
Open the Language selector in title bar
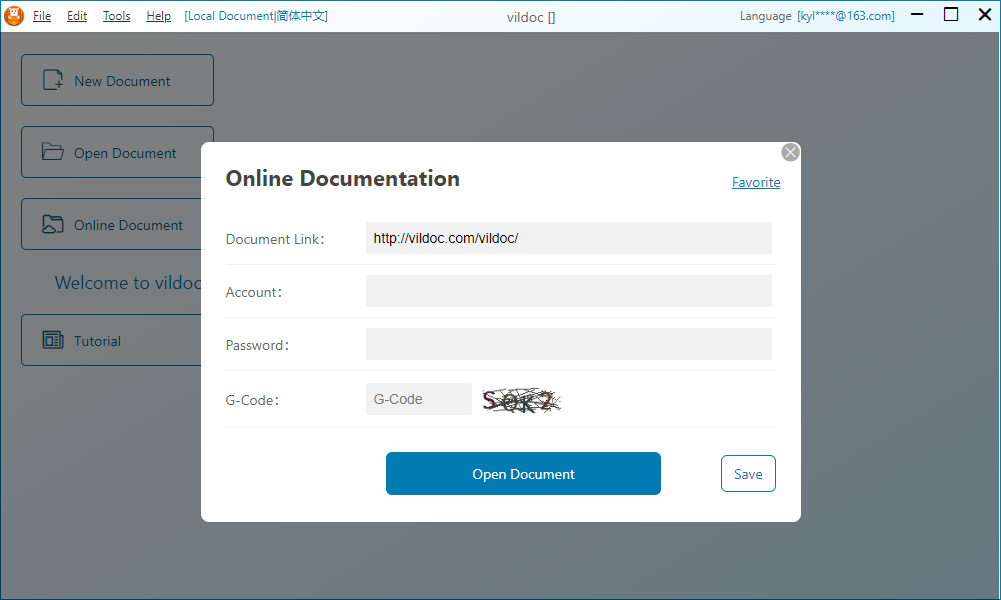[x=765, y=16]
